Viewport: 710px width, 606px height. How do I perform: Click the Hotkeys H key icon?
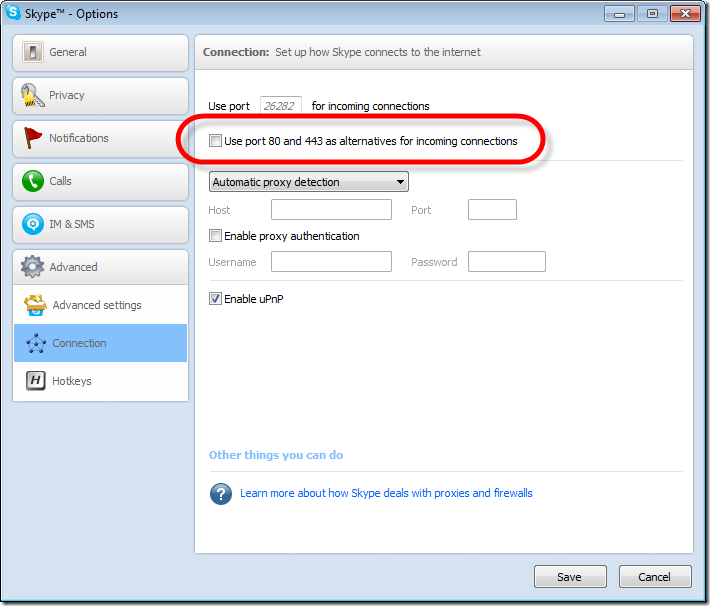36,381
